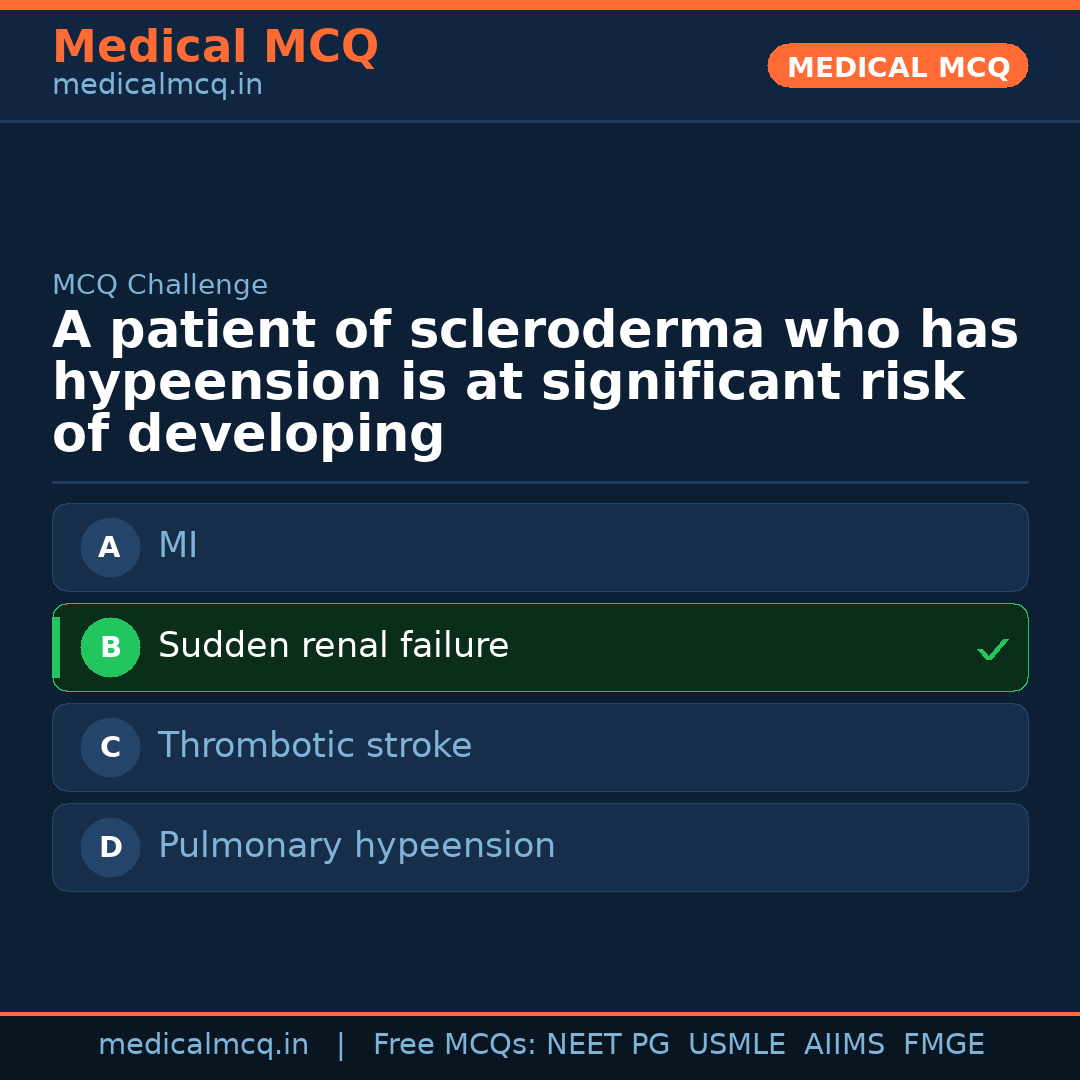The height and width of the screenshot is (1080, 1080).
Task: Click the letter A circle icon
Action: coord(110,547)
